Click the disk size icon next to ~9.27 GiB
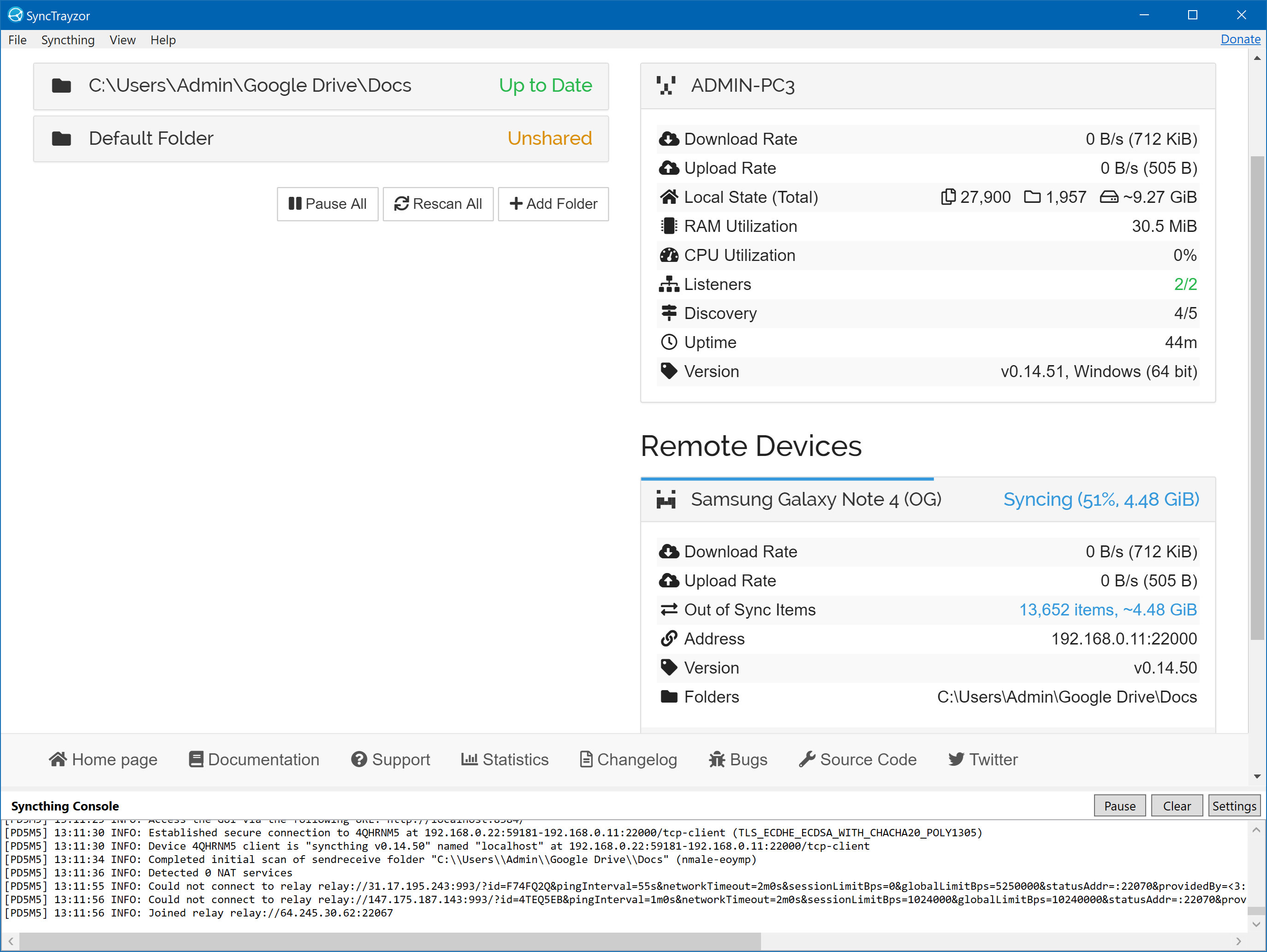 (1109, 197)
